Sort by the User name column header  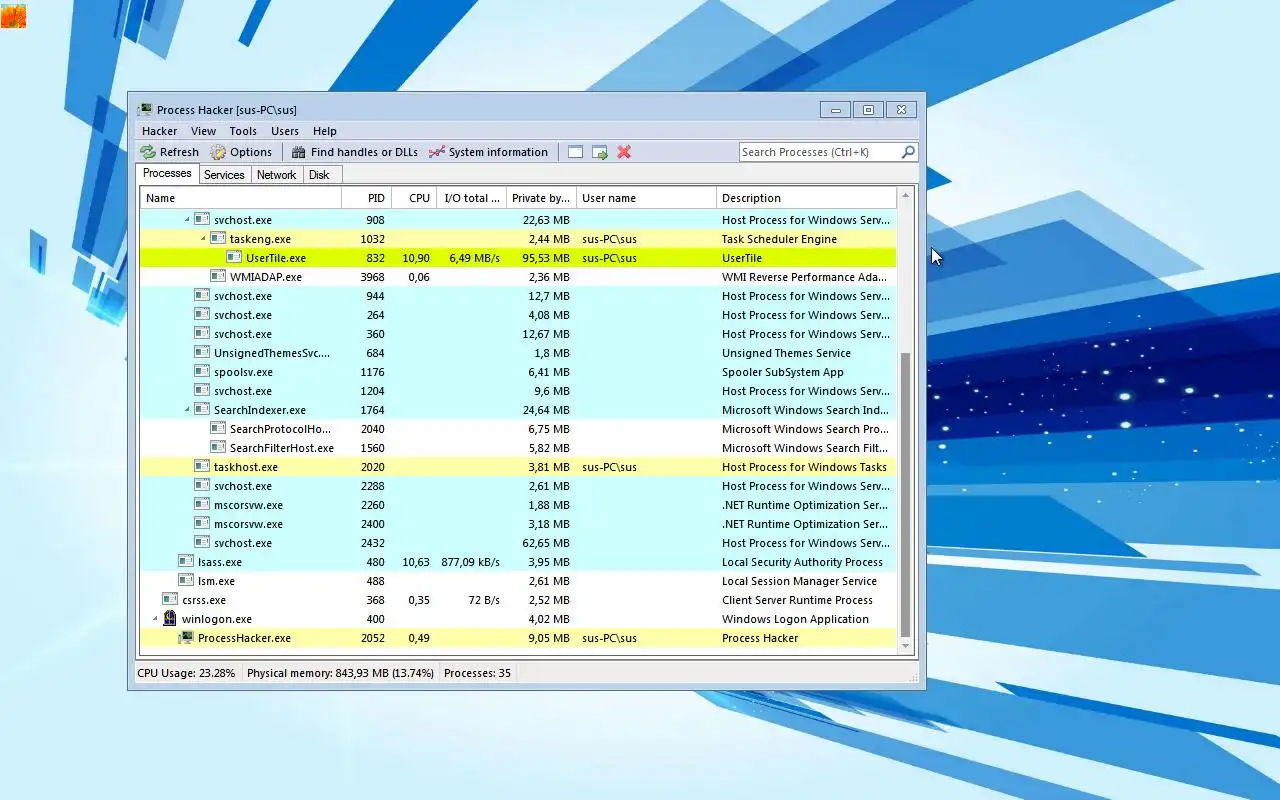(x=646, y=198)
